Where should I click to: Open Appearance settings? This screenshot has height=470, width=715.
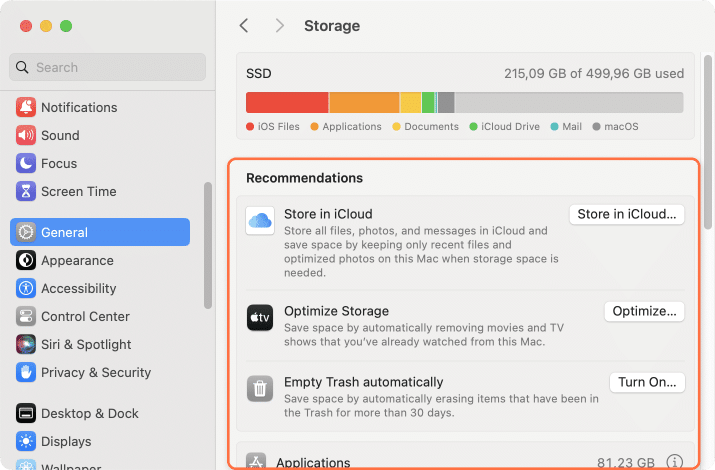100,260
